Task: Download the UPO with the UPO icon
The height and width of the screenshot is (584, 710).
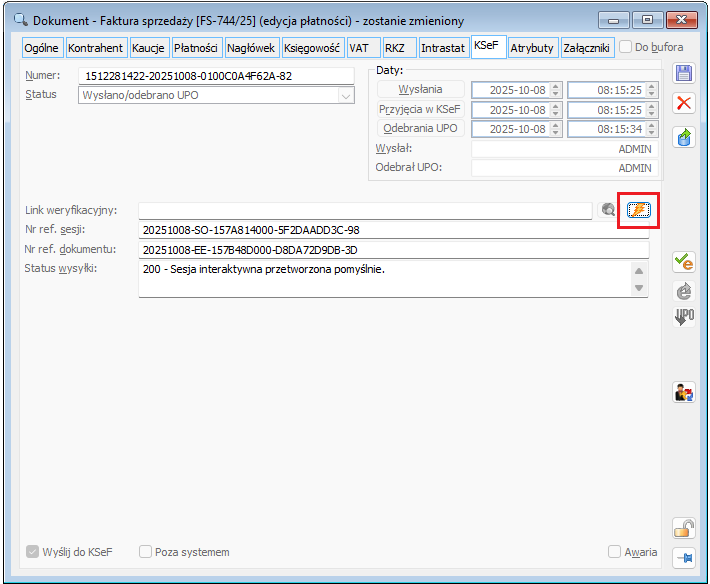Action: (x=684, y=317)
